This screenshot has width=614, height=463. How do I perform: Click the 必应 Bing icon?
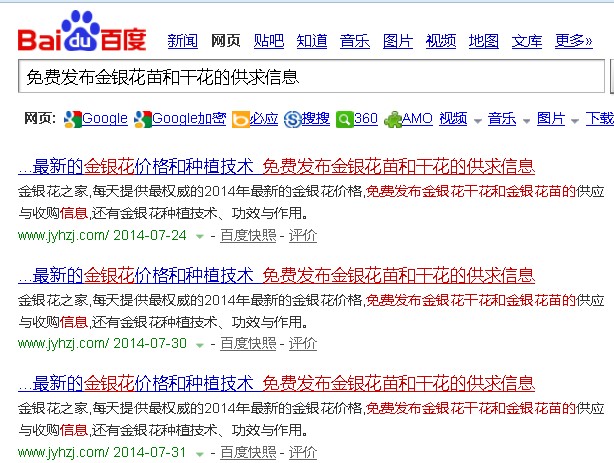tap(240, 119)
